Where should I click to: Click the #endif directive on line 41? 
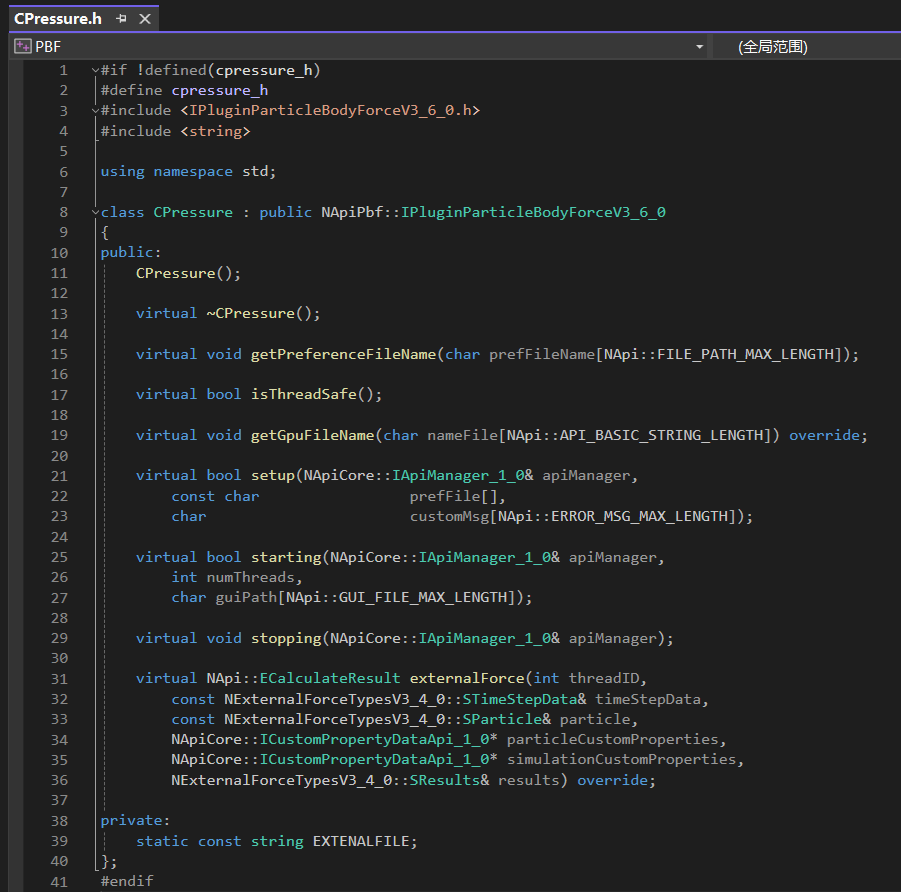(127, 881)
